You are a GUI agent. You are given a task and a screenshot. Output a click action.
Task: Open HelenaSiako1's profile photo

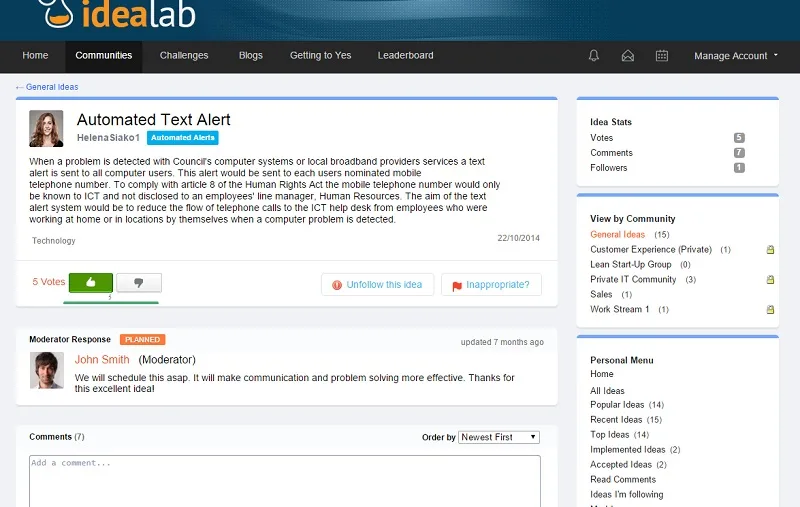(46, 129)
